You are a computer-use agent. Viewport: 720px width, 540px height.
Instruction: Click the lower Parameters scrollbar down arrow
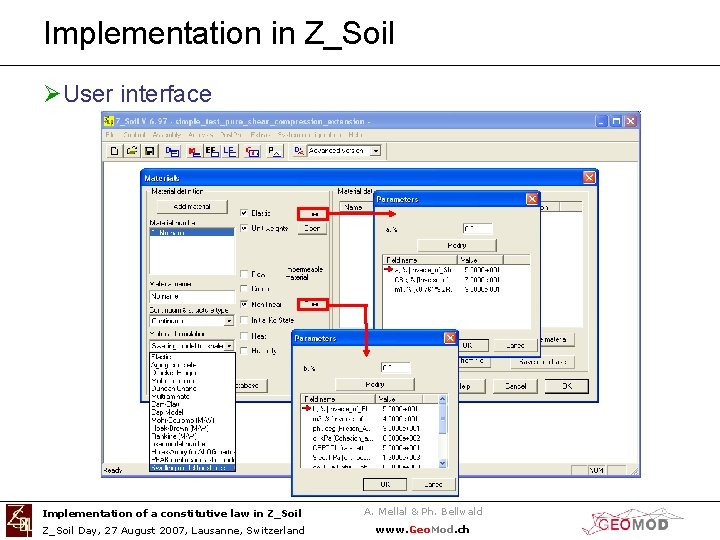coord(443,463)
